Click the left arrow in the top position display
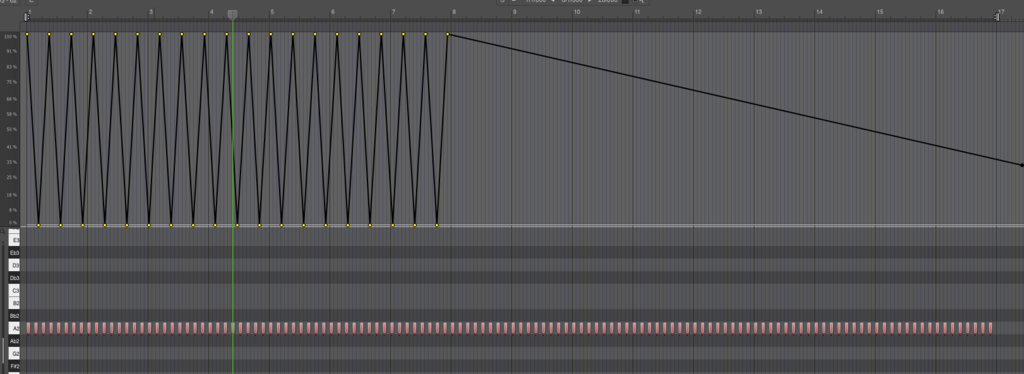The image size is (1024, 374). (552, 1)
